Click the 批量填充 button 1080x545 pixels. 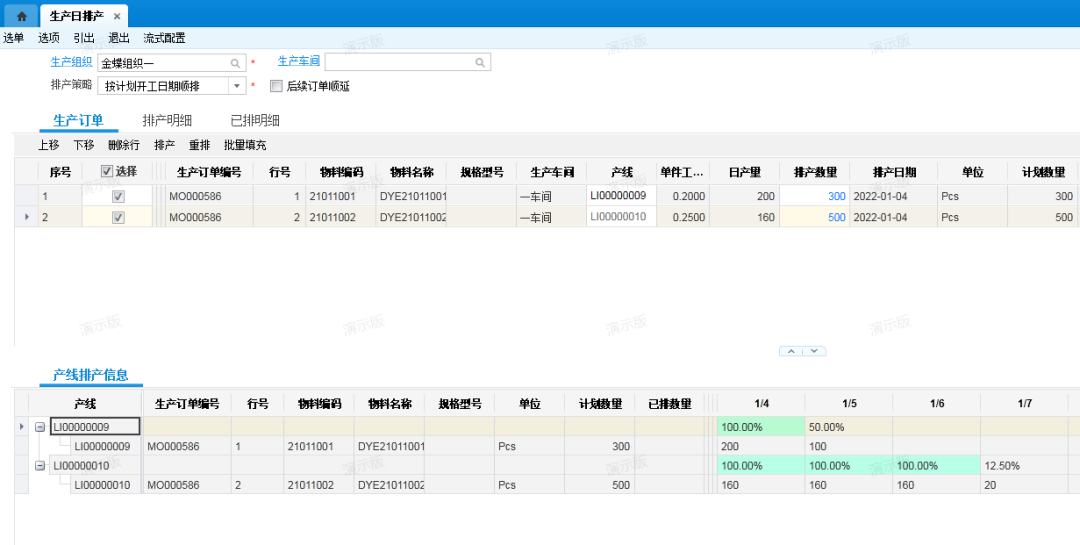click(x=245, y=145)
